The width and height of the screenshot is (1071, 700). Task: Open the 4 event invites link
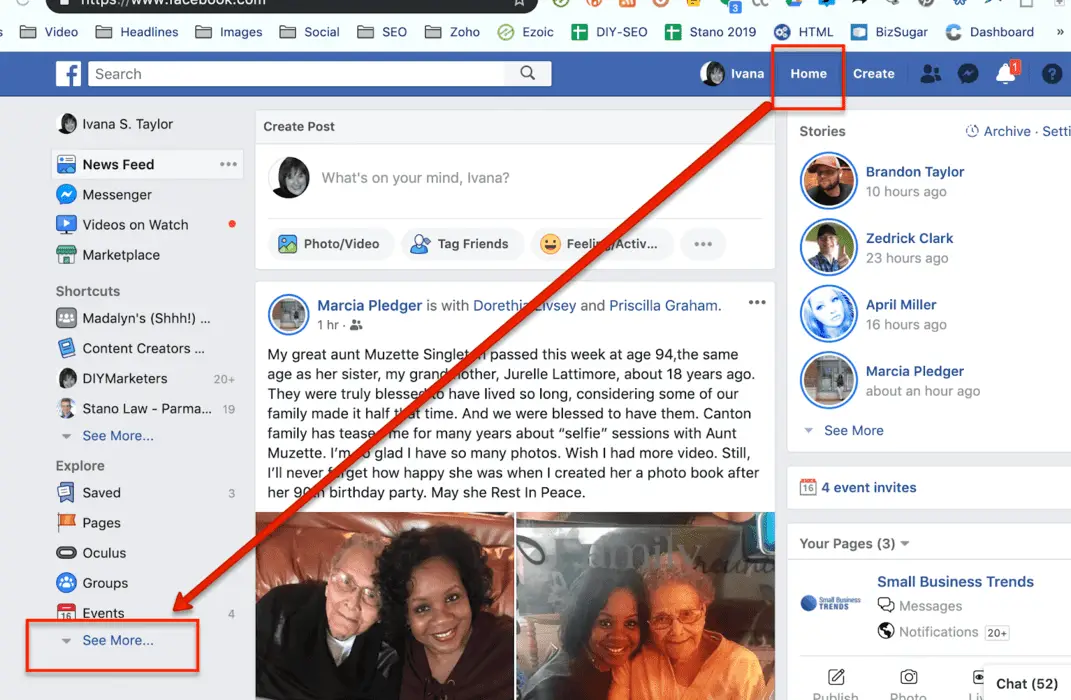(868, 488)
